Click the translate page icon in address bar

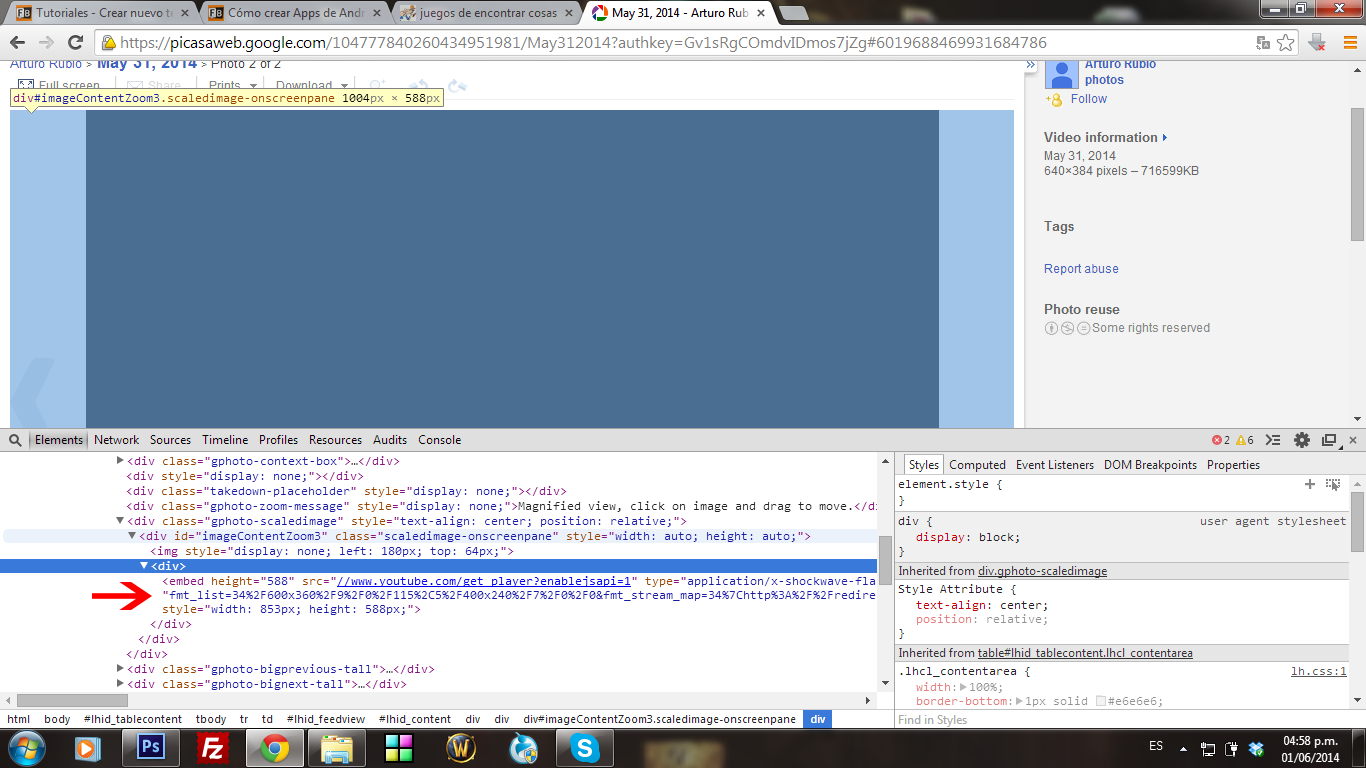tap(1263, 42)
